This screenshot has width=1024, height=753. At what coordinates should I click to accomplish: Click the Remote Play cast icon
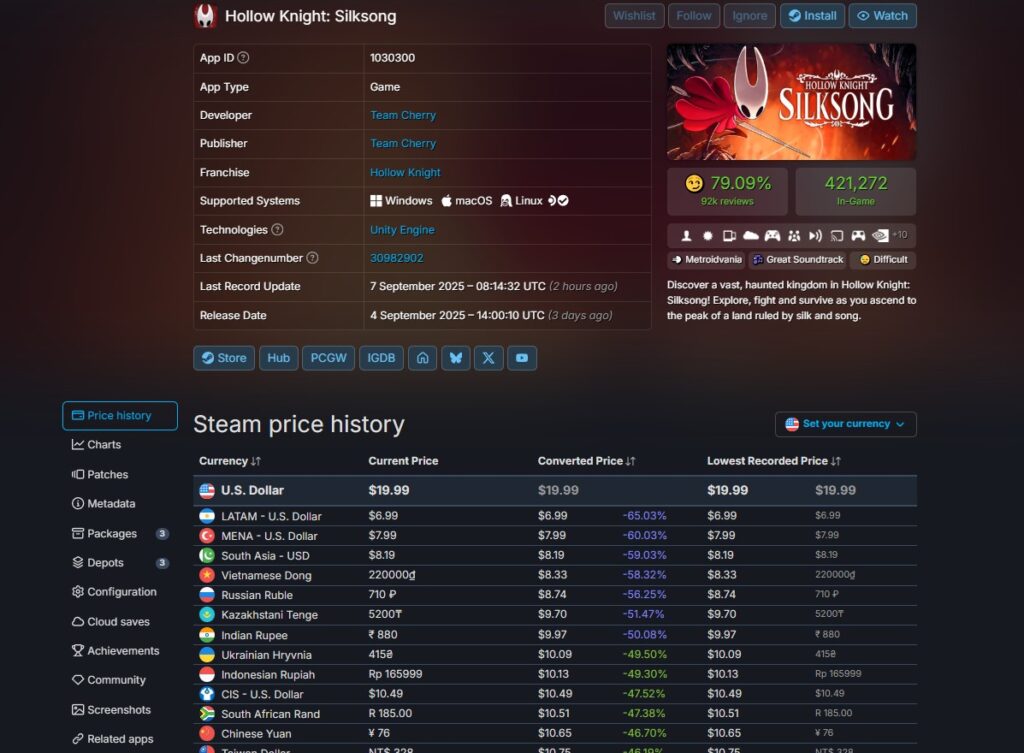[837, 236]
